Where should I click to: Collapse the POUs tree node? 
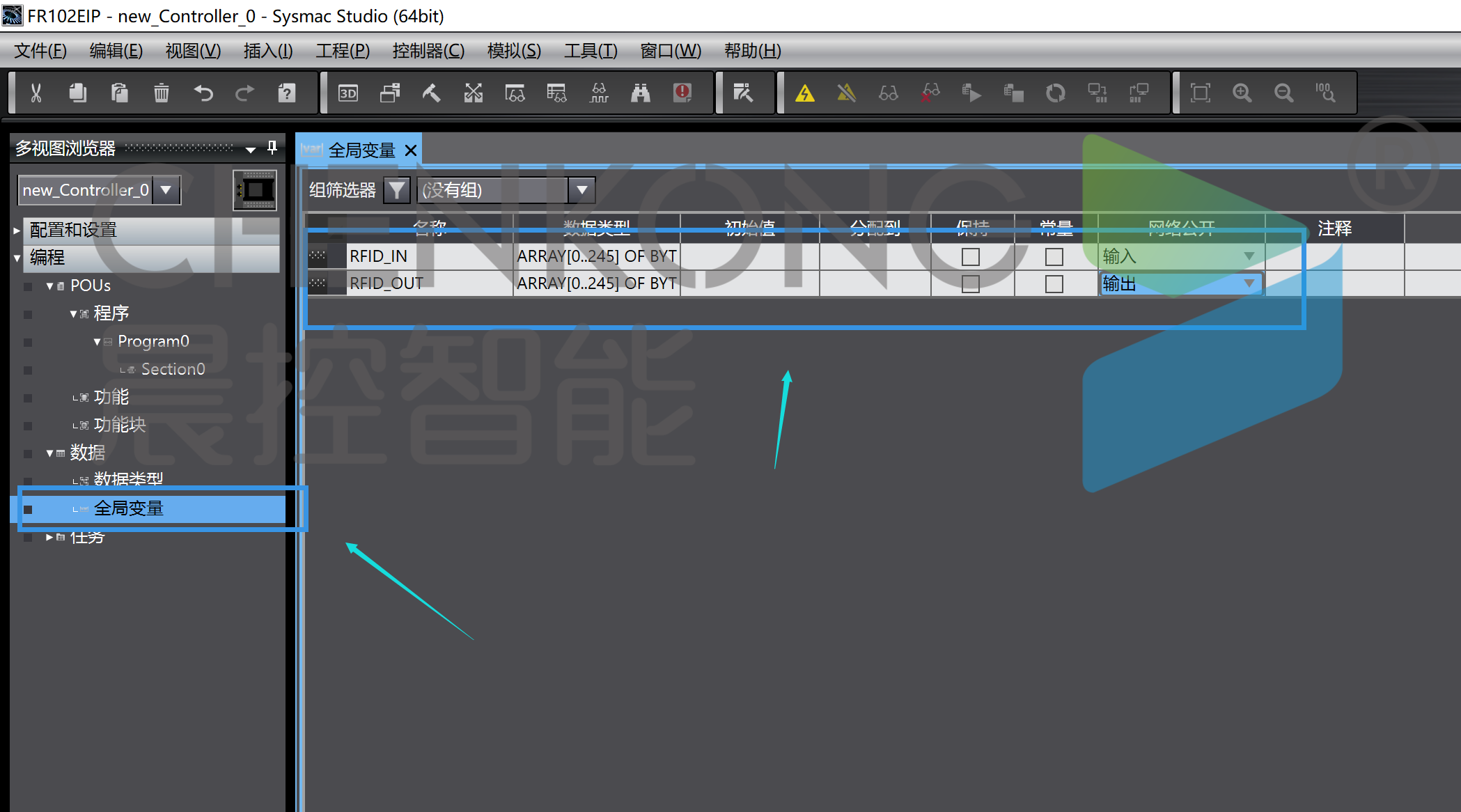tap(50, 286)
